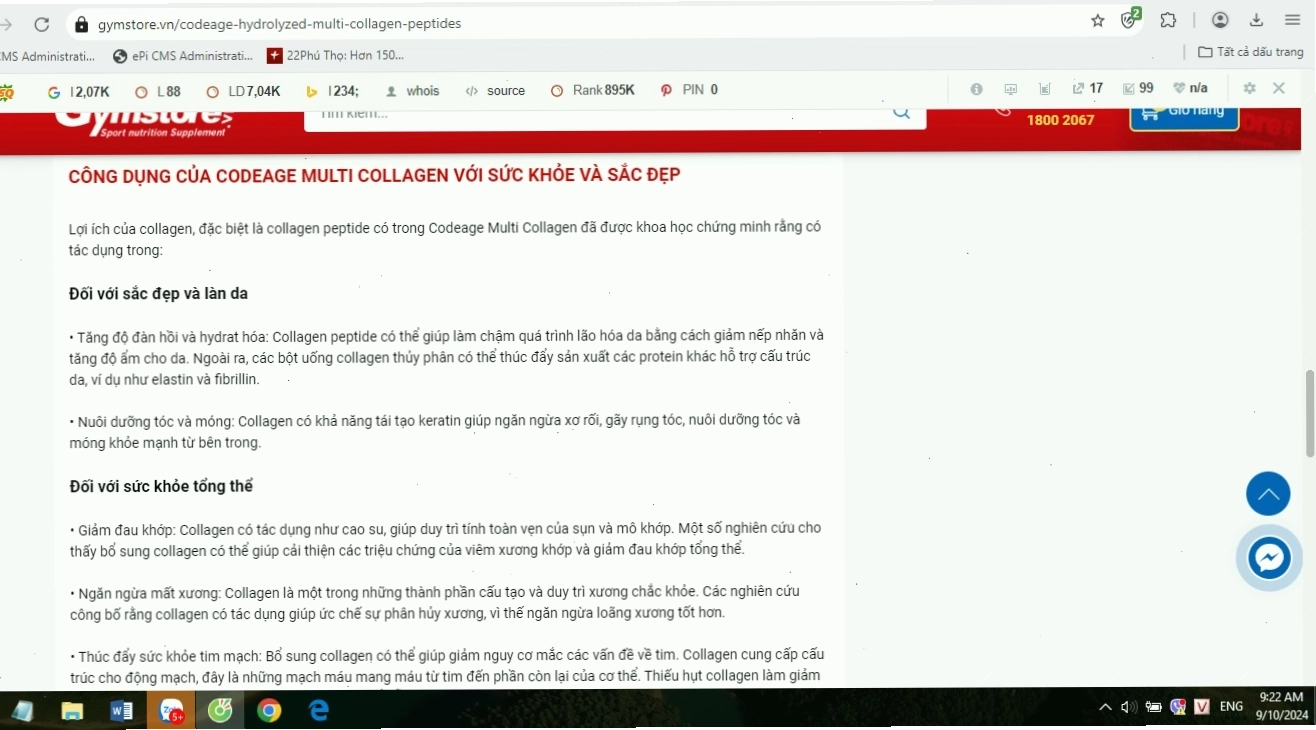The height and width of the screenshot is (730, 1316).
Task: Click the source item in SEO toolbar
Action: pyautogui.click(x=495, y=90)
